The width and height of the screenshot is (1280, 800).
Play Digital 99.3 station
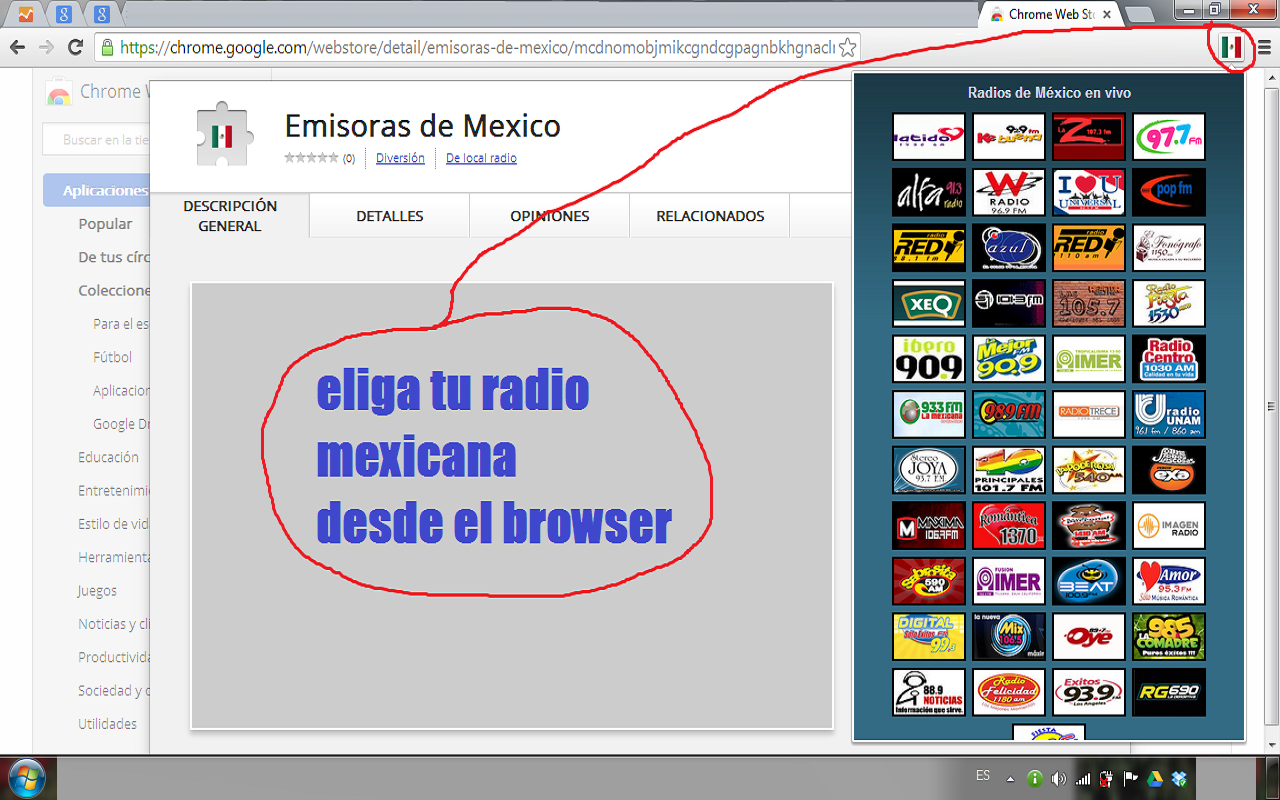tap(929, 636)
